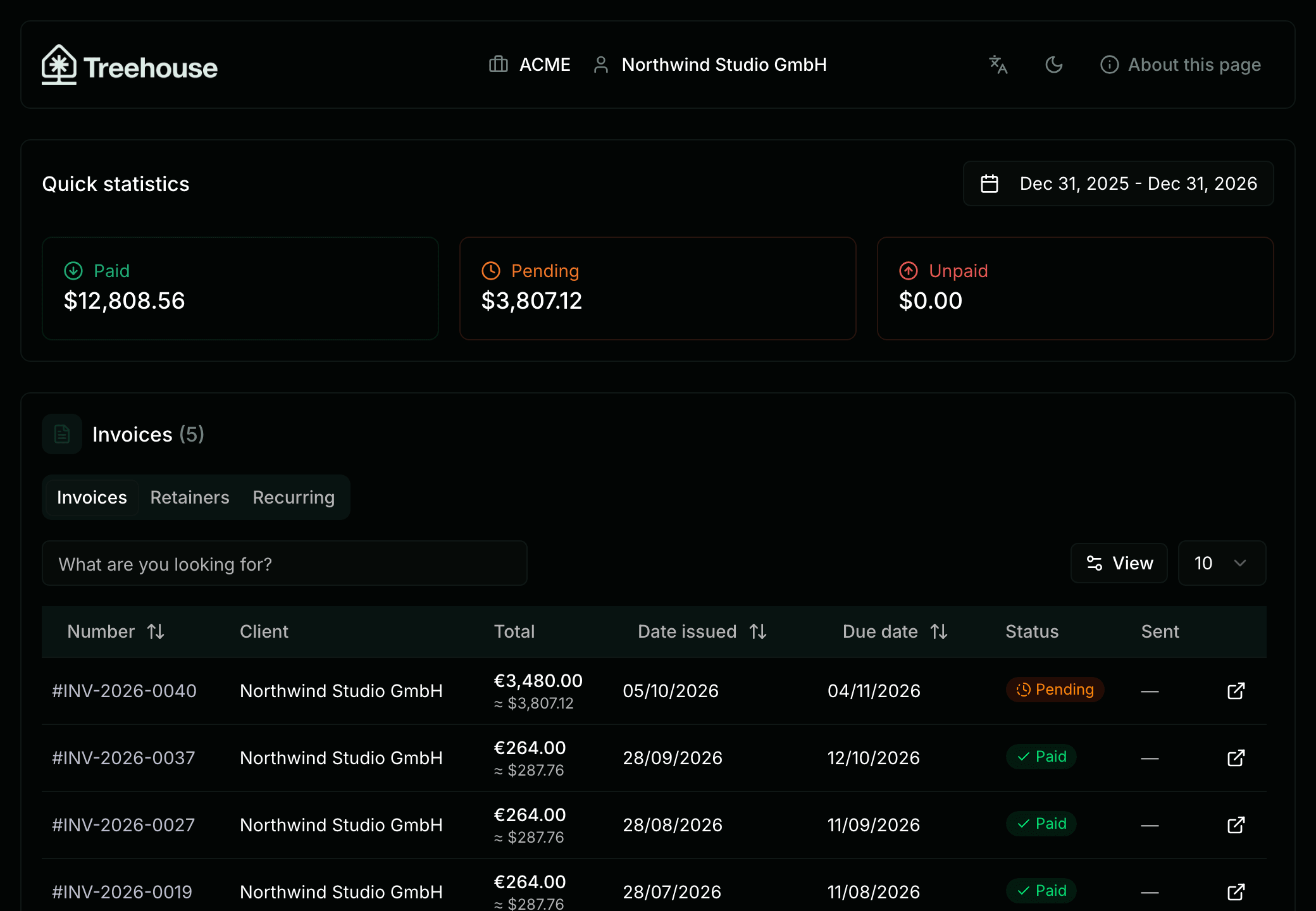Click the Total column header

click(514, 631)
